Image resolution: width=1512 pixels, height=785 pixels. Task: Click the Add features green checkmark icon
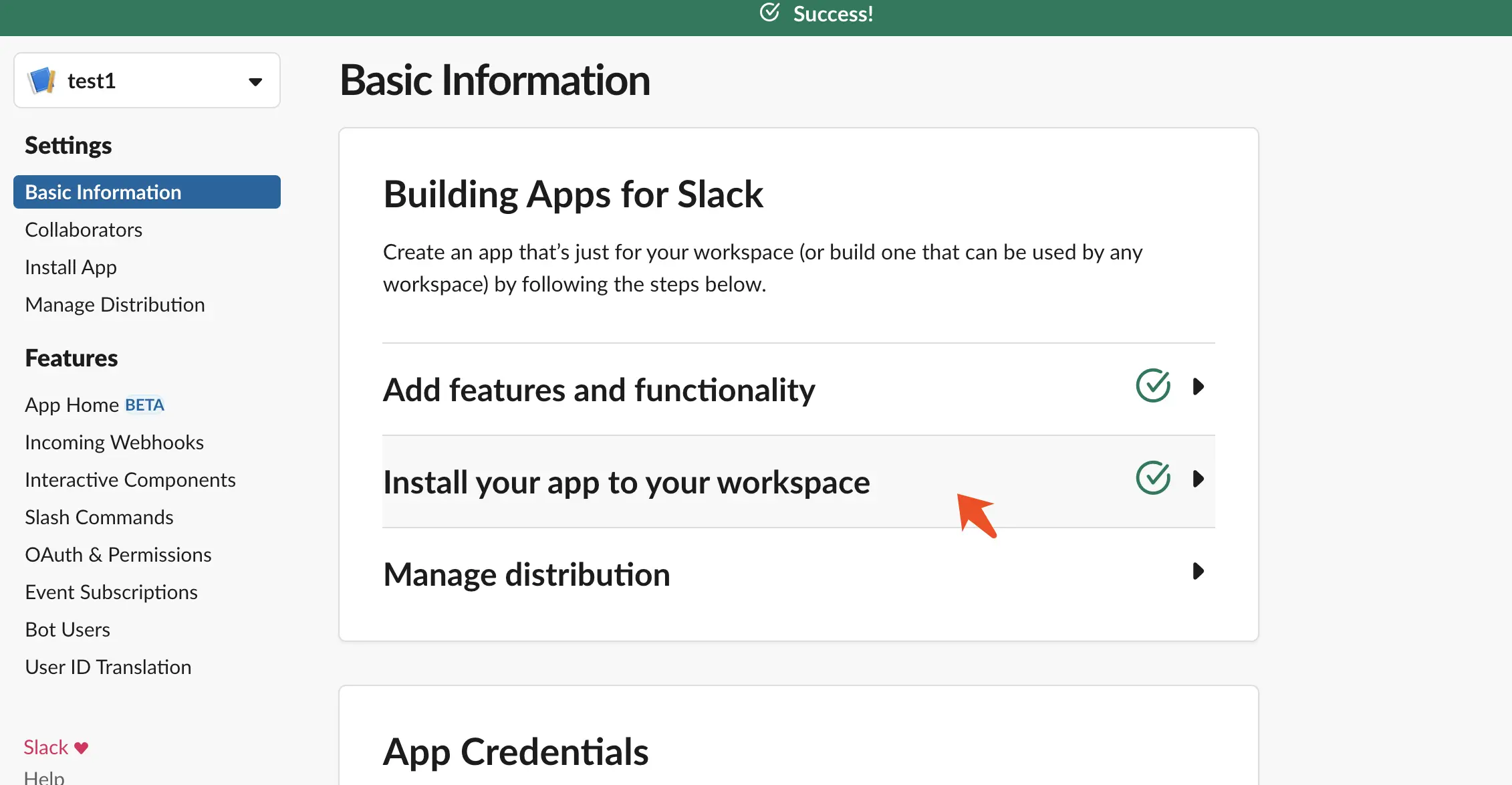tap(1152, 386)
